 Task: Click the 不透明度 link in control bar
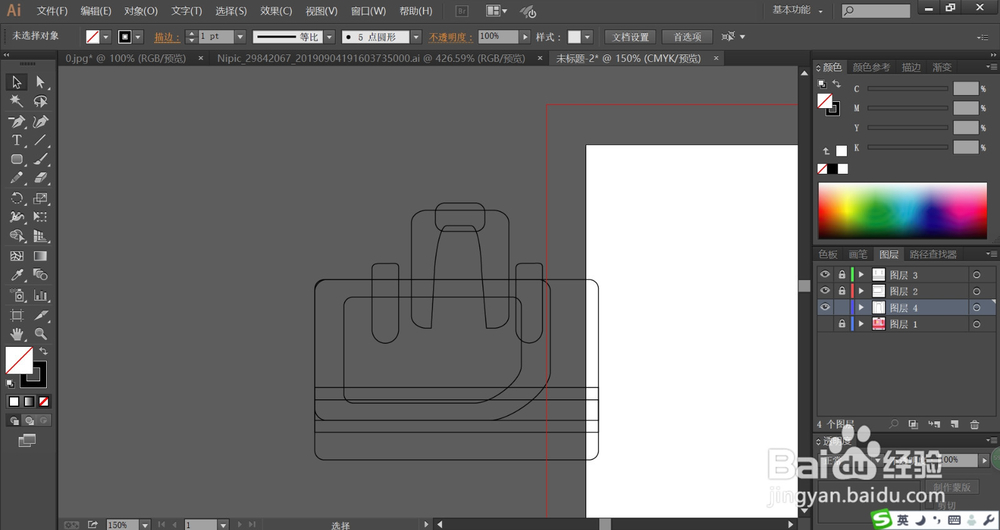pyautogui.click(x=451, y=37)
